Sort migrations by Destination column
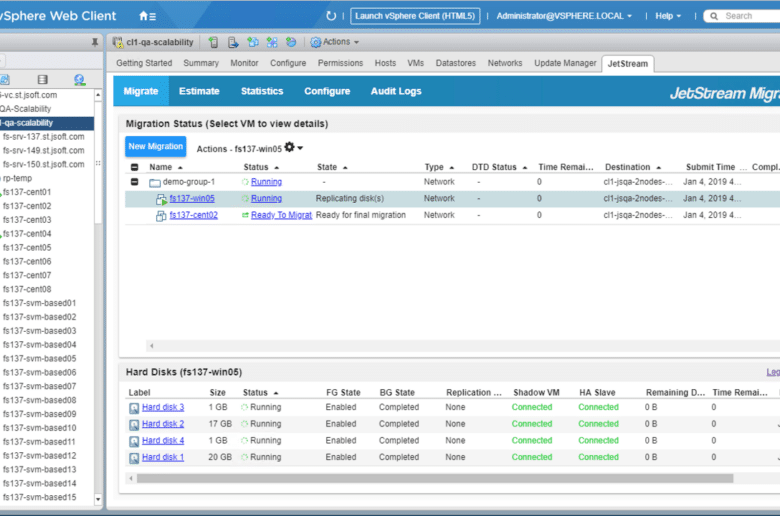This screenshot has height=516, width=780. pyautogui.click(x=633, y=167)
